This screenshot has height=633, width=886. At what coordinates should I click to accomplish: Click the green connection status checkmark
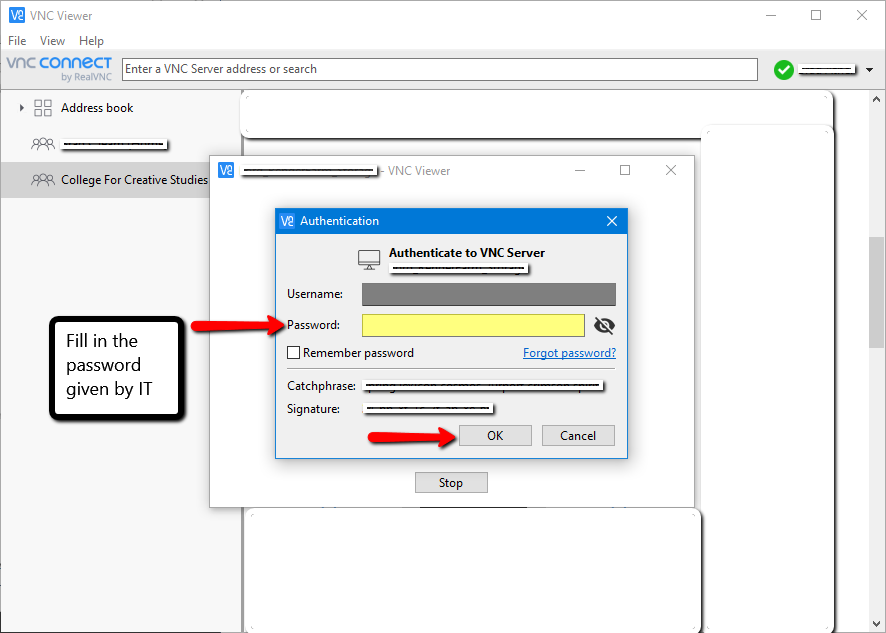pyautogui.click(x=784, y=70)
